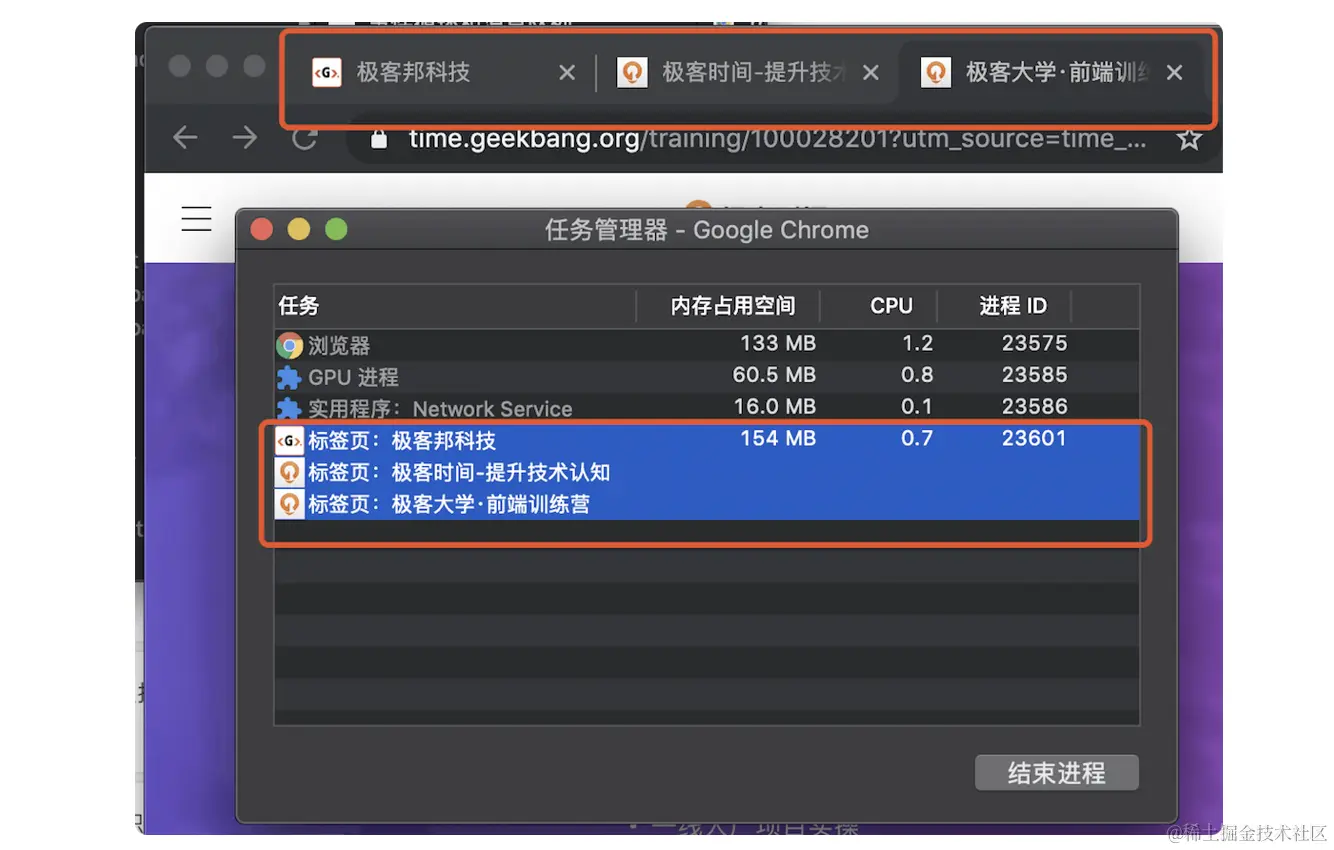Click the CPU value 1.2

(x=917, y=343)
